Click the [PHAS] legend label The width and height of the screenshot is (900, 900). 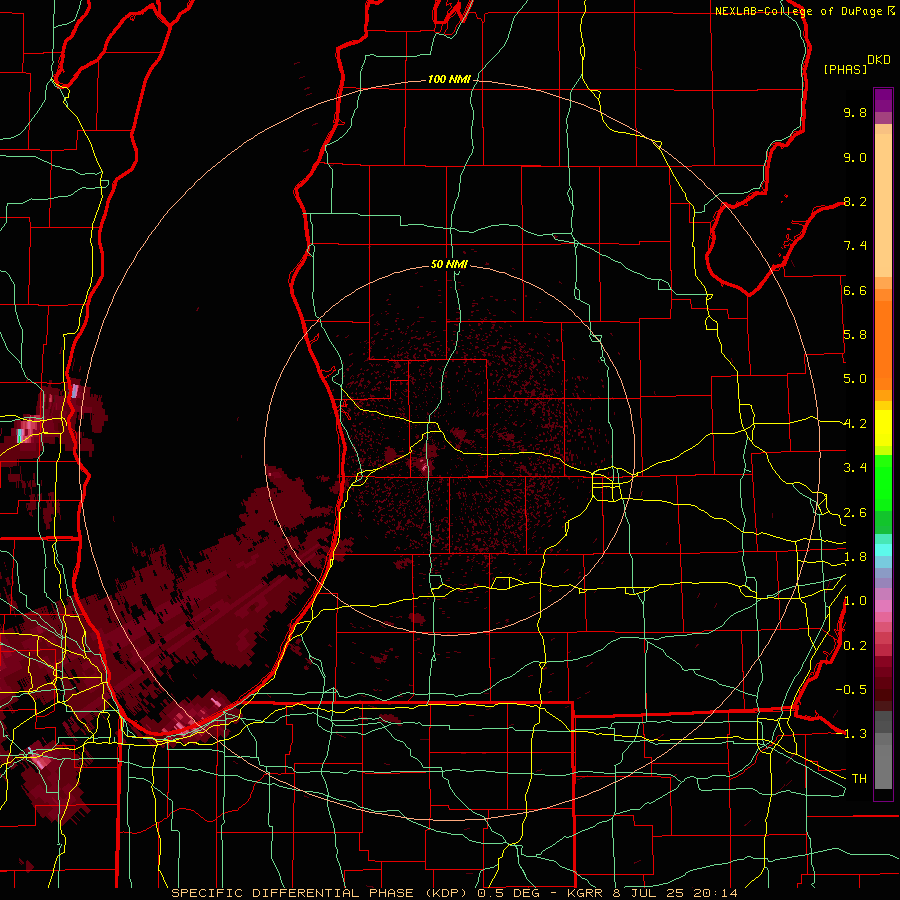(x=845, y=69)
